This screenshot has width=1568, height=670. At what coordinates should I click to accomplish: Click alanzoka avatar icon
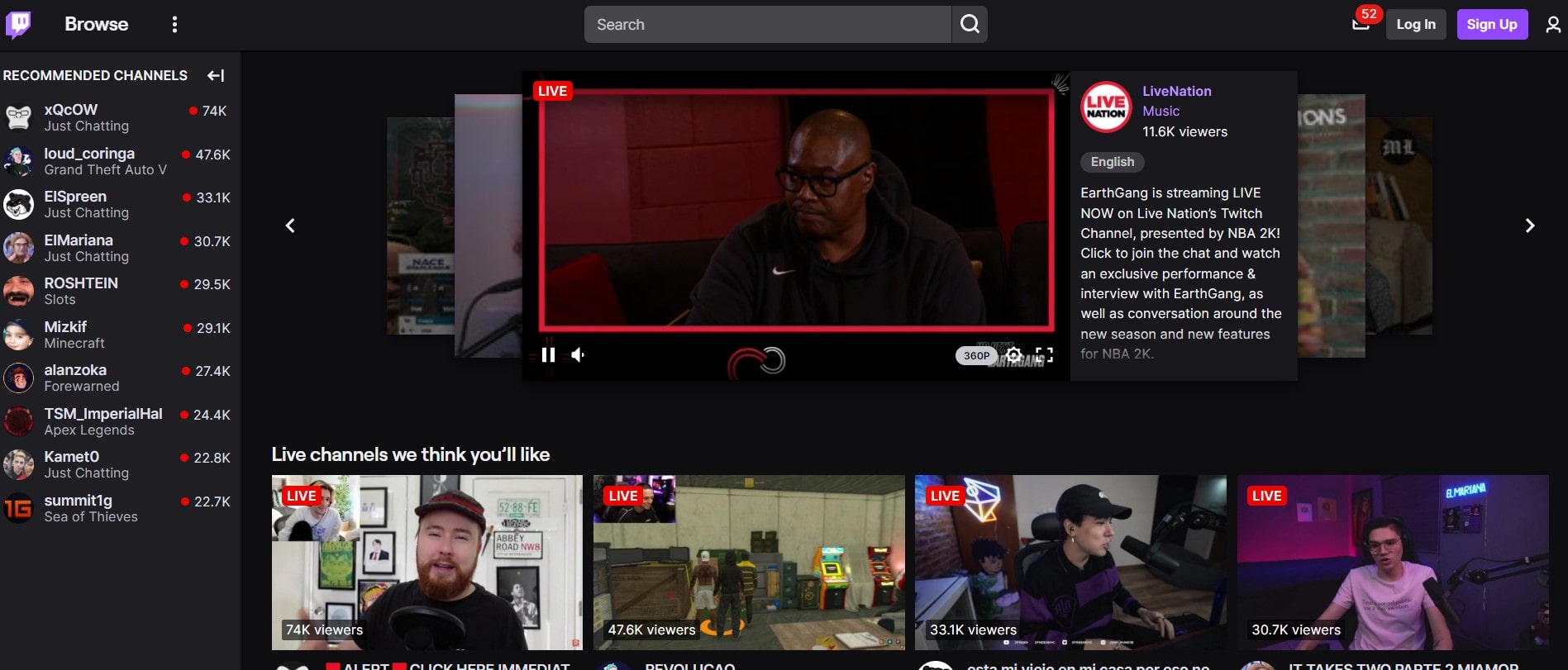pyautogui.click(x=18, y=378)
